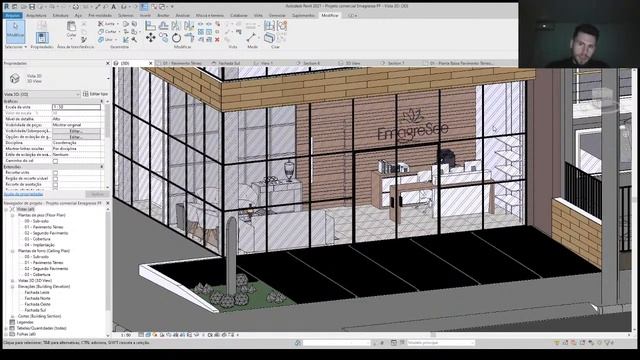The image size is (640, 360).
Task: Expand Vistas 3D (3D View) node
Action: click(13, 281)
